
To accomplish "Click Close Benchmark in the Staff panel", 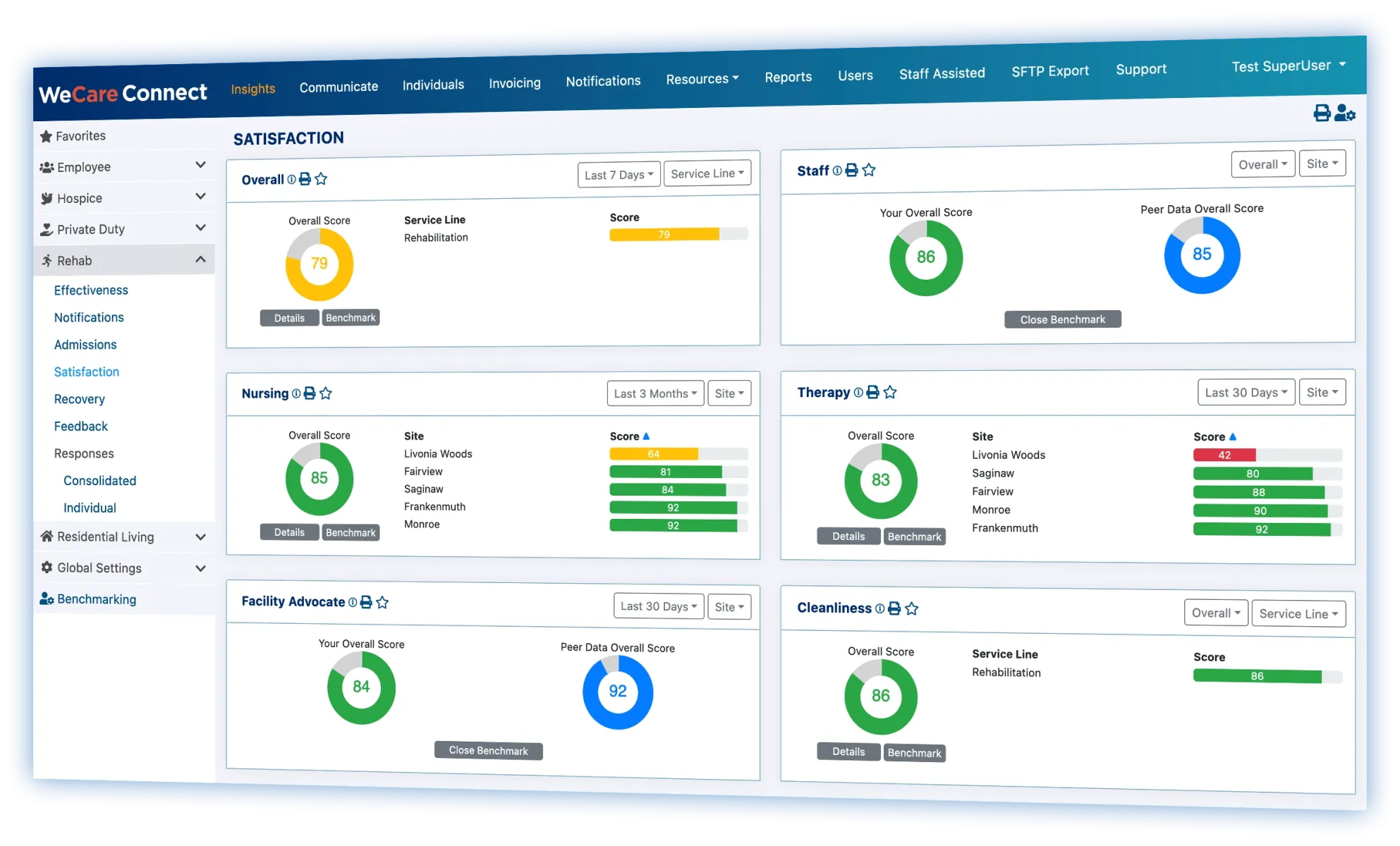I will click(x=1062, y=319).
